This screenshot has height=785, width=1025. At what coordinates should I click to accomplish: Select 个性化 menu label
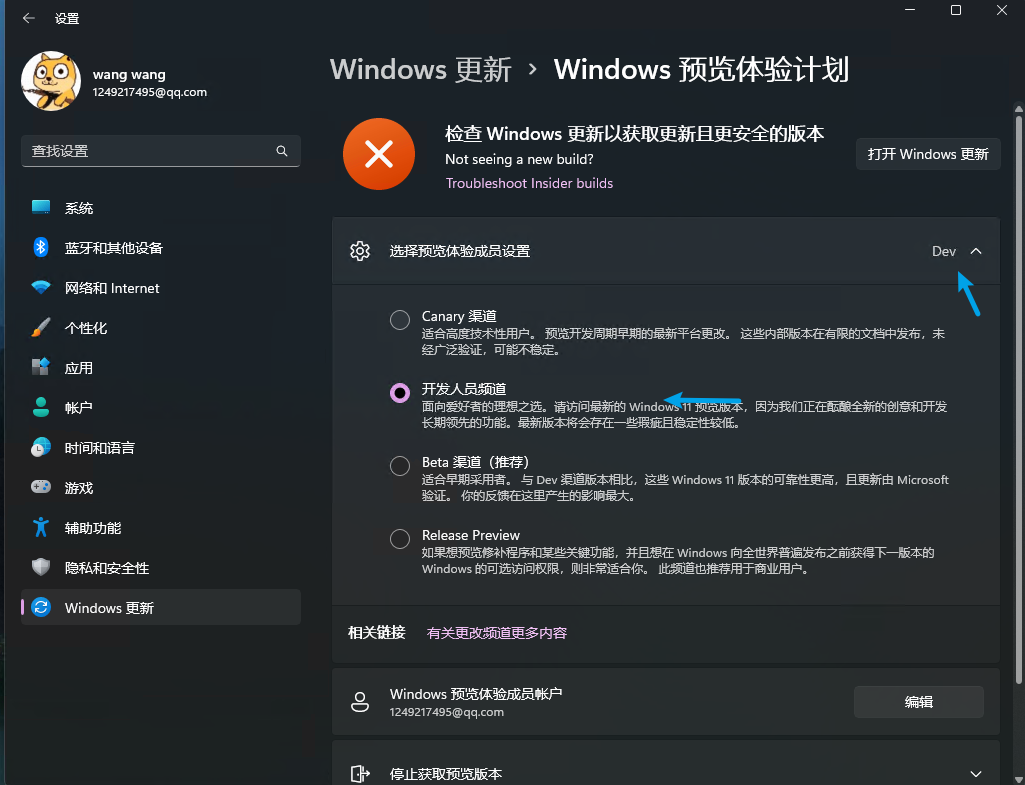86,328
